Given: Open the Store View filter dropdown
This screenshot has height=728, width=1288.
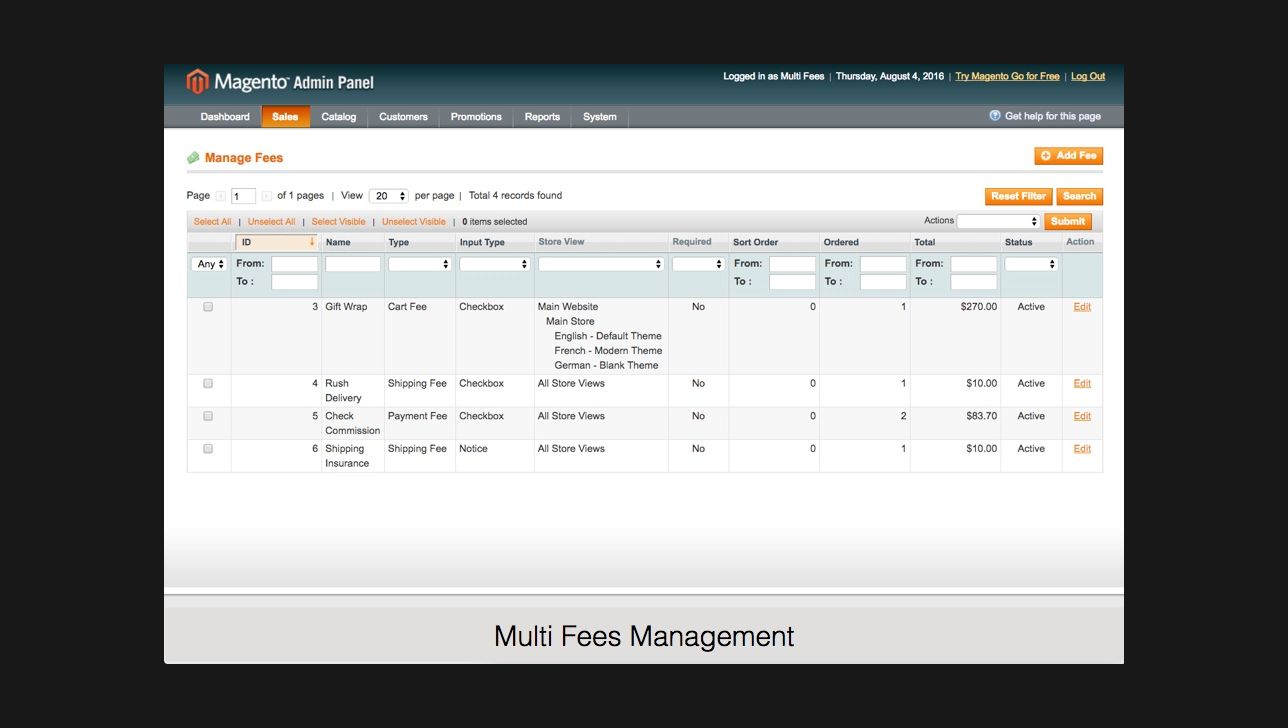Looking at the screenshot, I should [601, 264].
